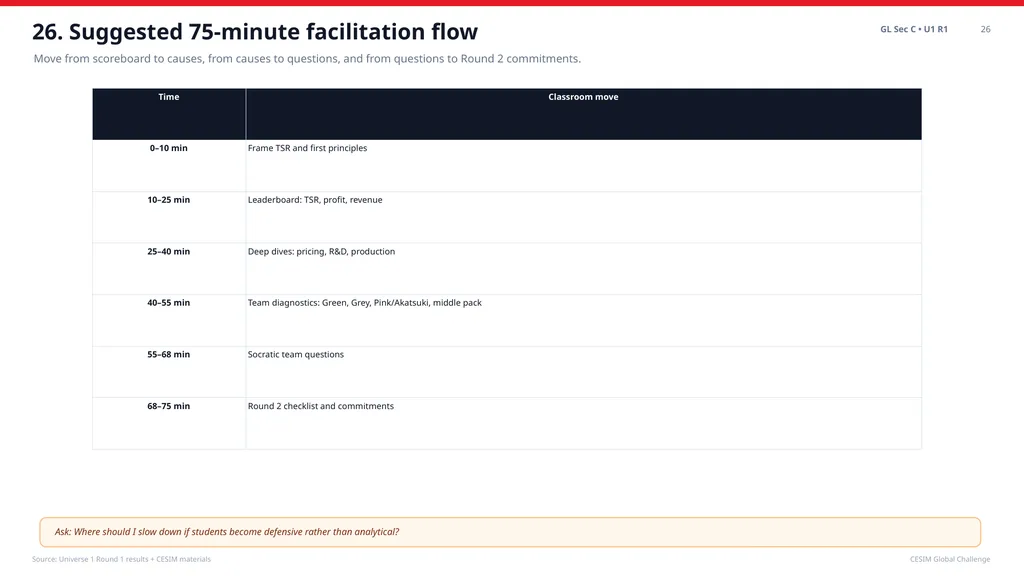Select 'Leaderboard: TSR, profit, revenue' cell

point(583,217)
